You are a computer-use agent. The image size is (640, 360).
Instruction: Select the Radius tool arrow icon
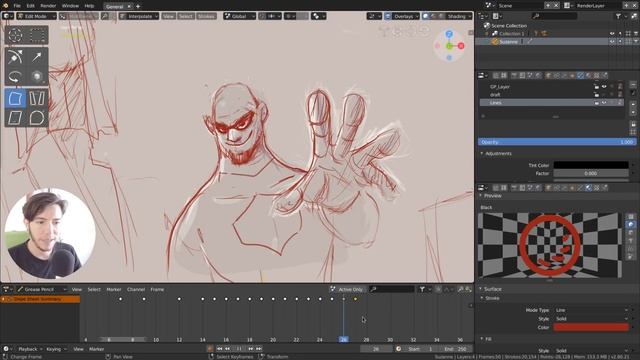point(37,57)
